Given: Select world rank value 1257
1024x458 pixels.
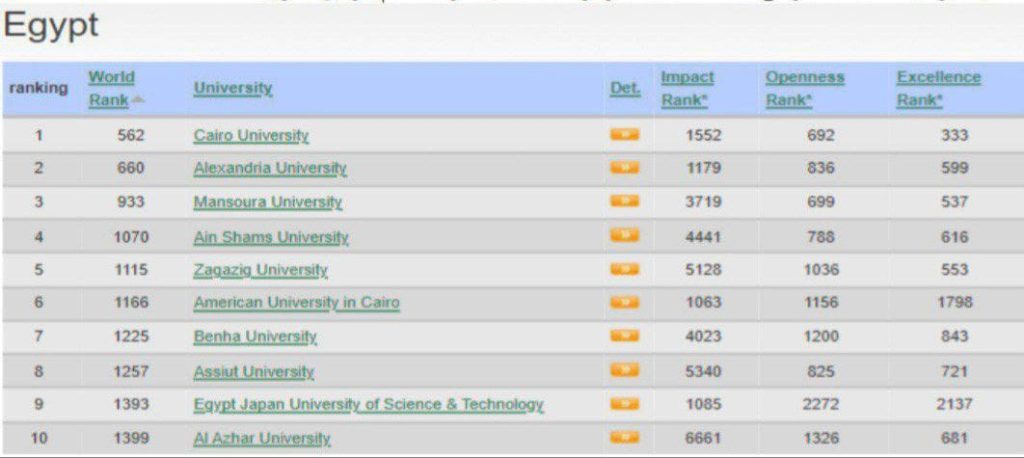Looking at the screenshot, I should coord(131,371).
